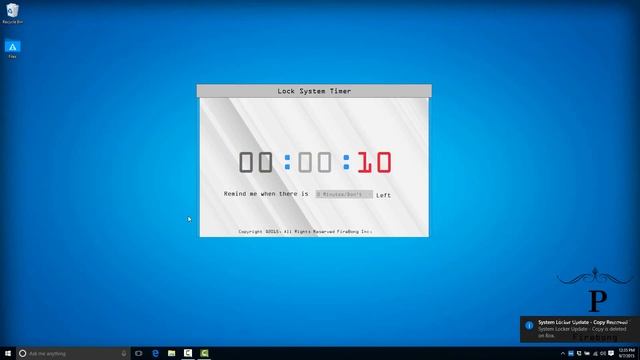Select the Files desktop shortcut icon
Image resolution: width=640 pixels, height=360 pixels.
tap(12, 49)
